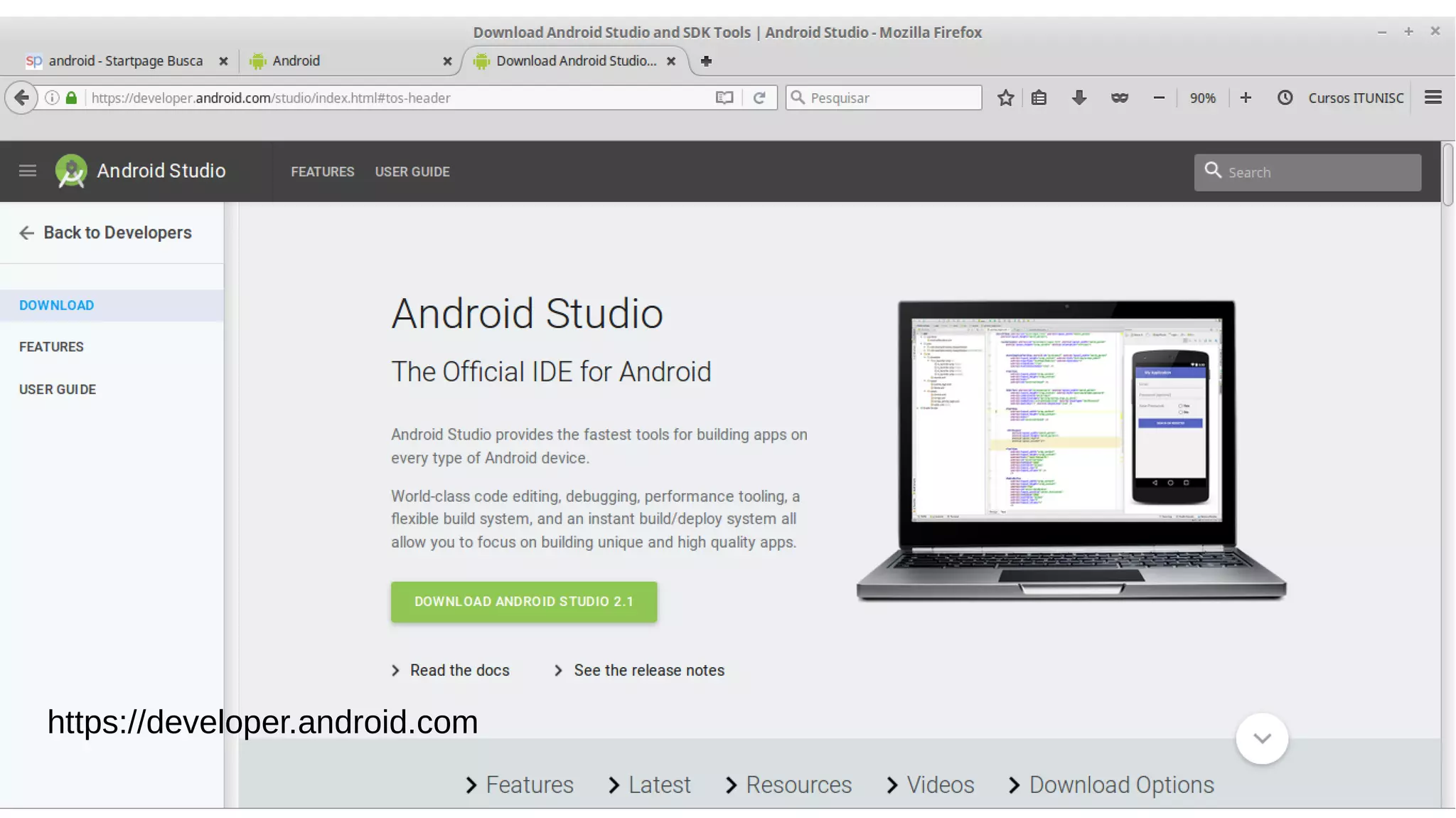The image size is (1456, 818).
Task: Click the zoom in plus button
Action: point(1246,97)
